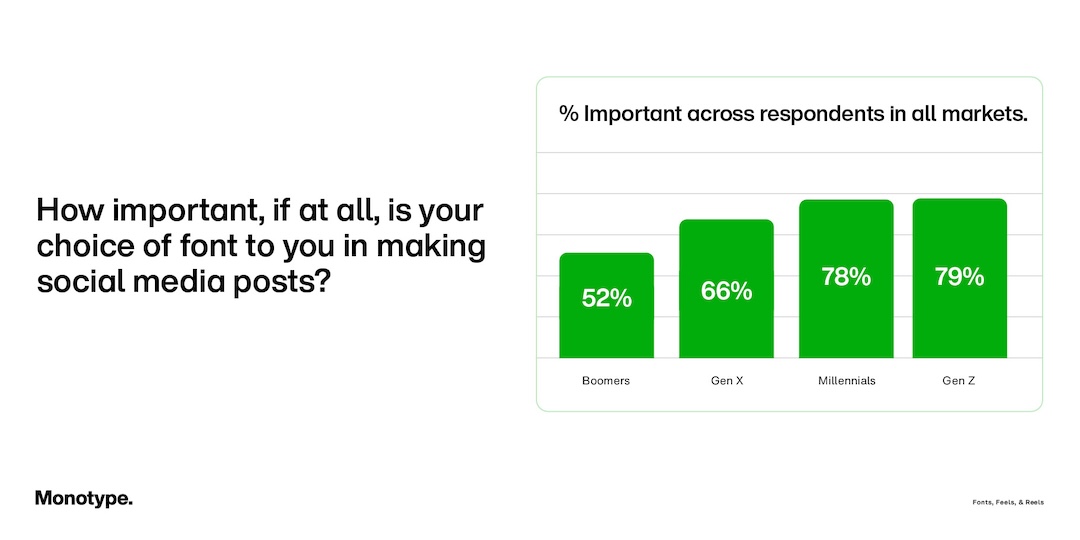Select the Gen Z axis label
The height and width of the screenshot is (540, 1080).
pos(959,381)
